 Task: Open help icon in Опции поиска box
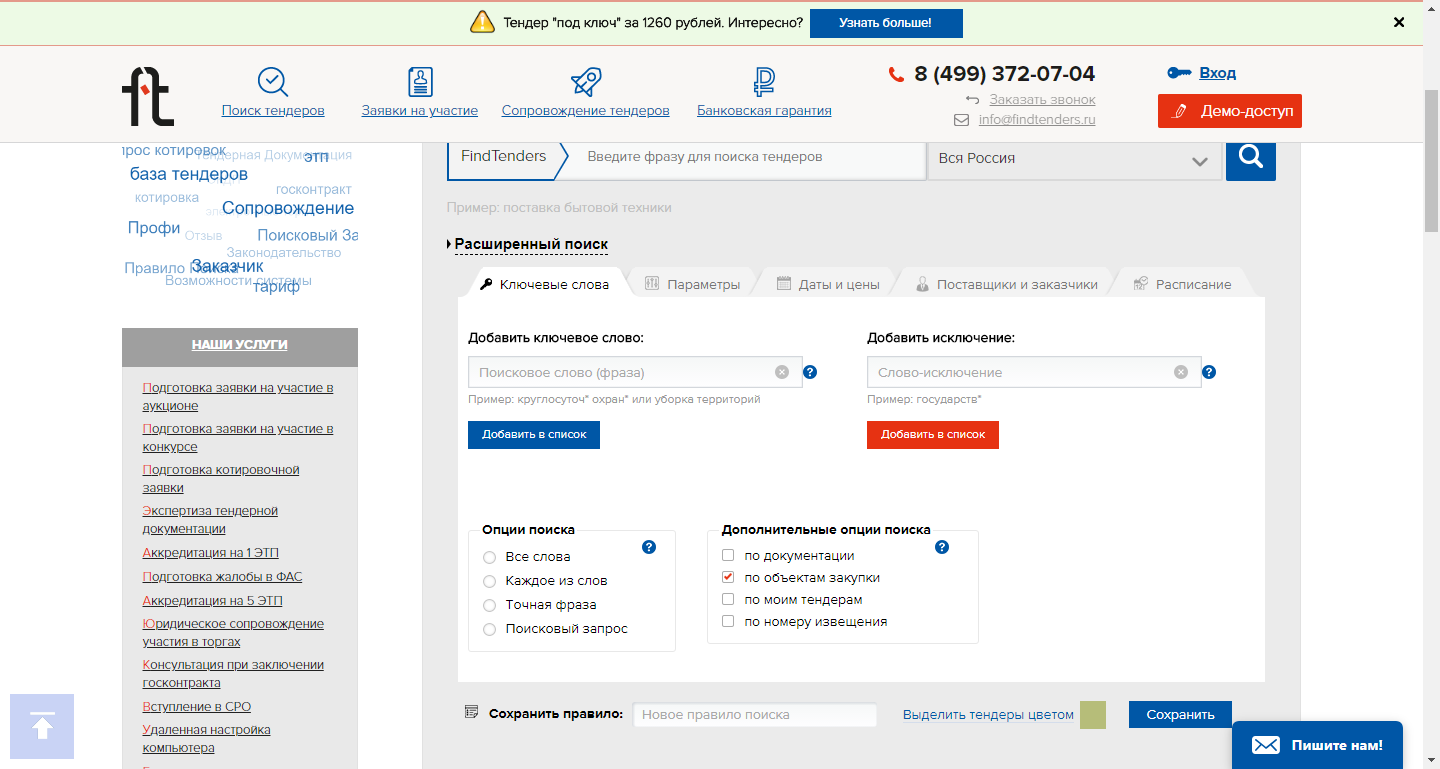pyautogui.click(x=649, y=547)
